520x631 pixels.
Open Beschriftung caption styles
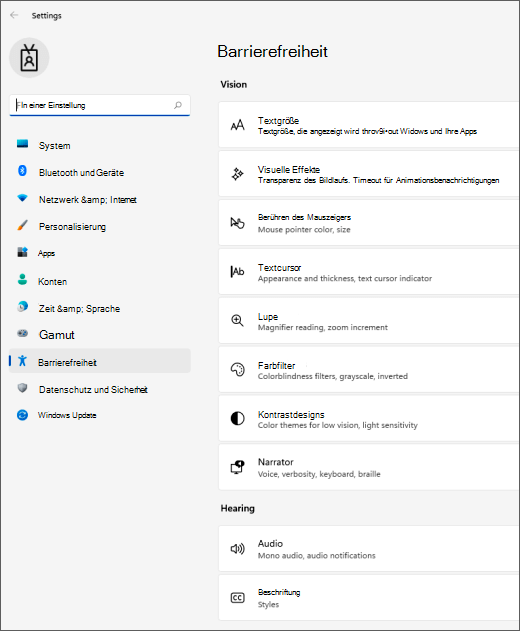[x=369, y=598]
